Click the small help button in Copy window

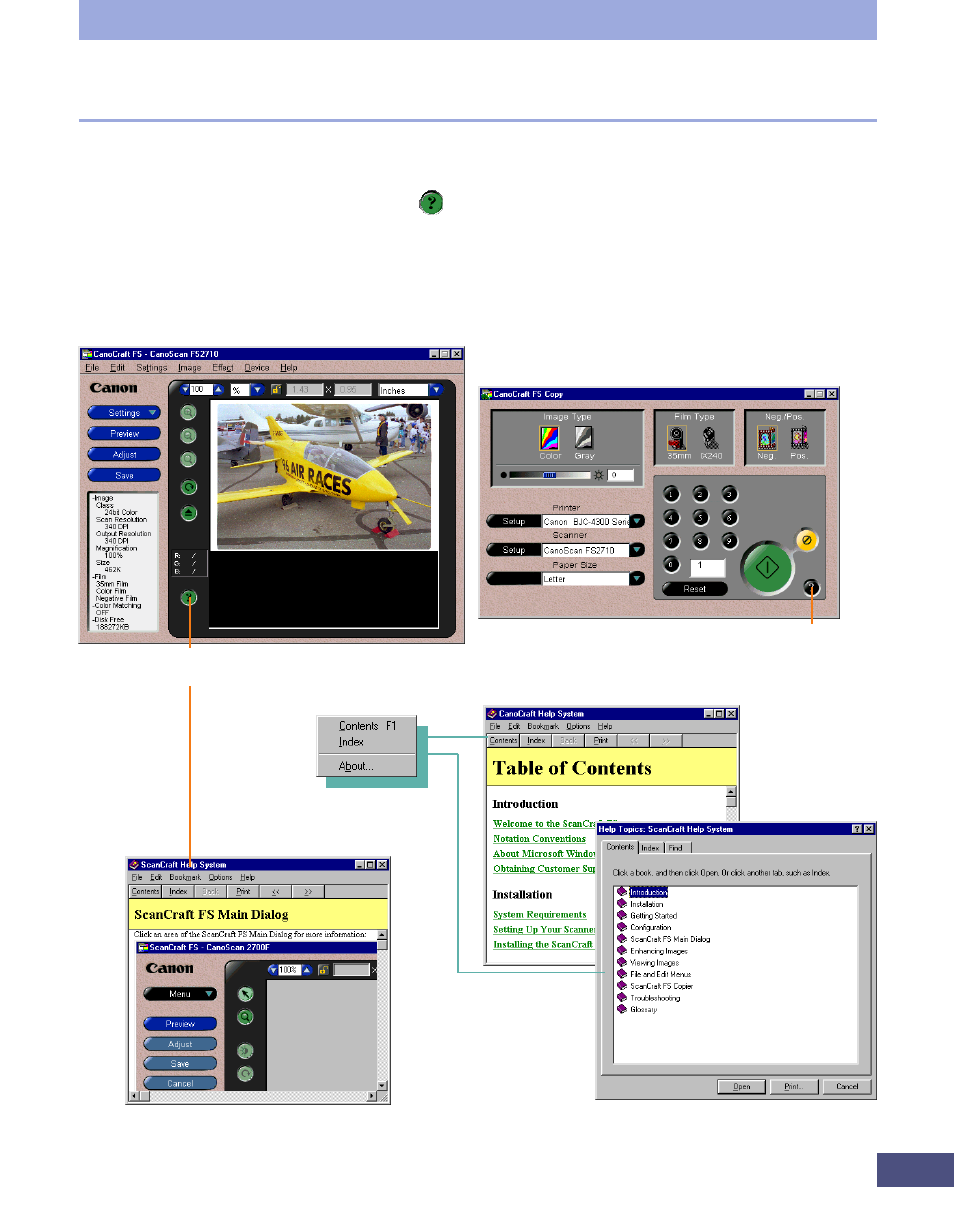coord(812,588)
